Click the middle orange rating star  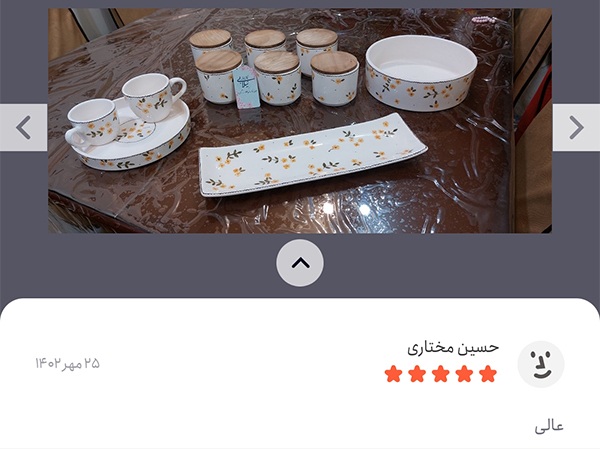click(x=441, y=374)
